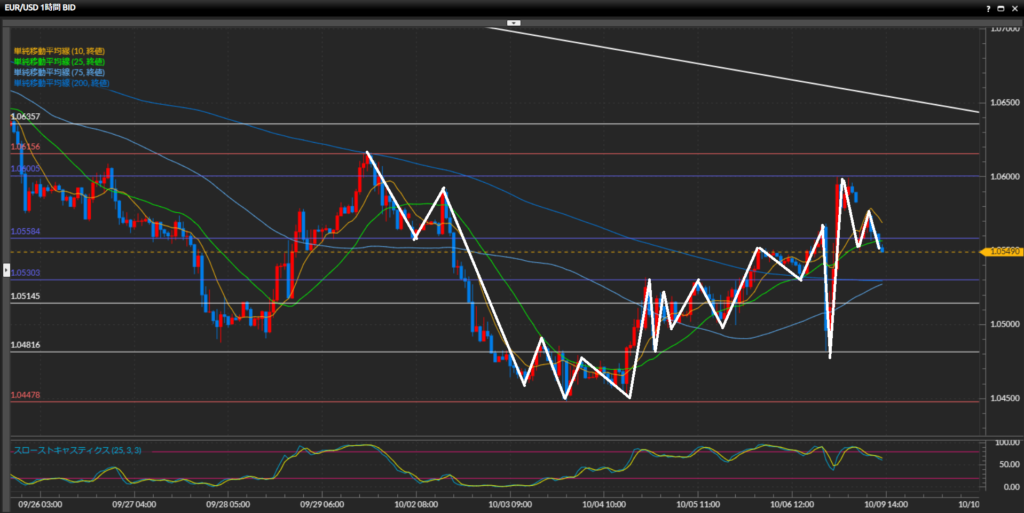Select the 1.05303 horizontal level label
This screenshot has width=1024, height=513.
point(26,273)
